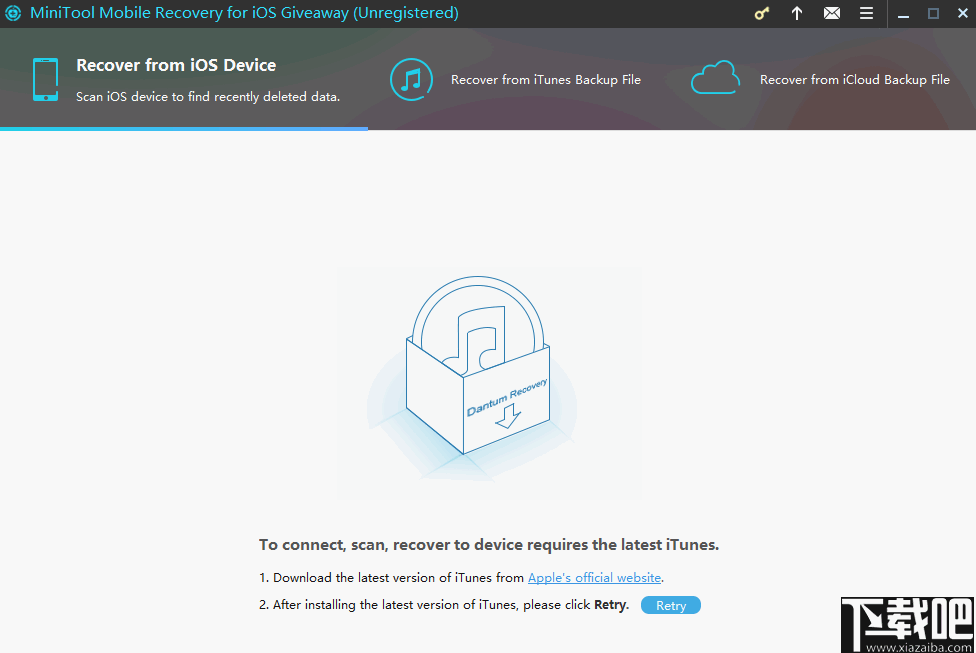Click step 1 download instruction line
Image resolution: width=976 pixels, height=653 pixels.
tap(460, 577)
